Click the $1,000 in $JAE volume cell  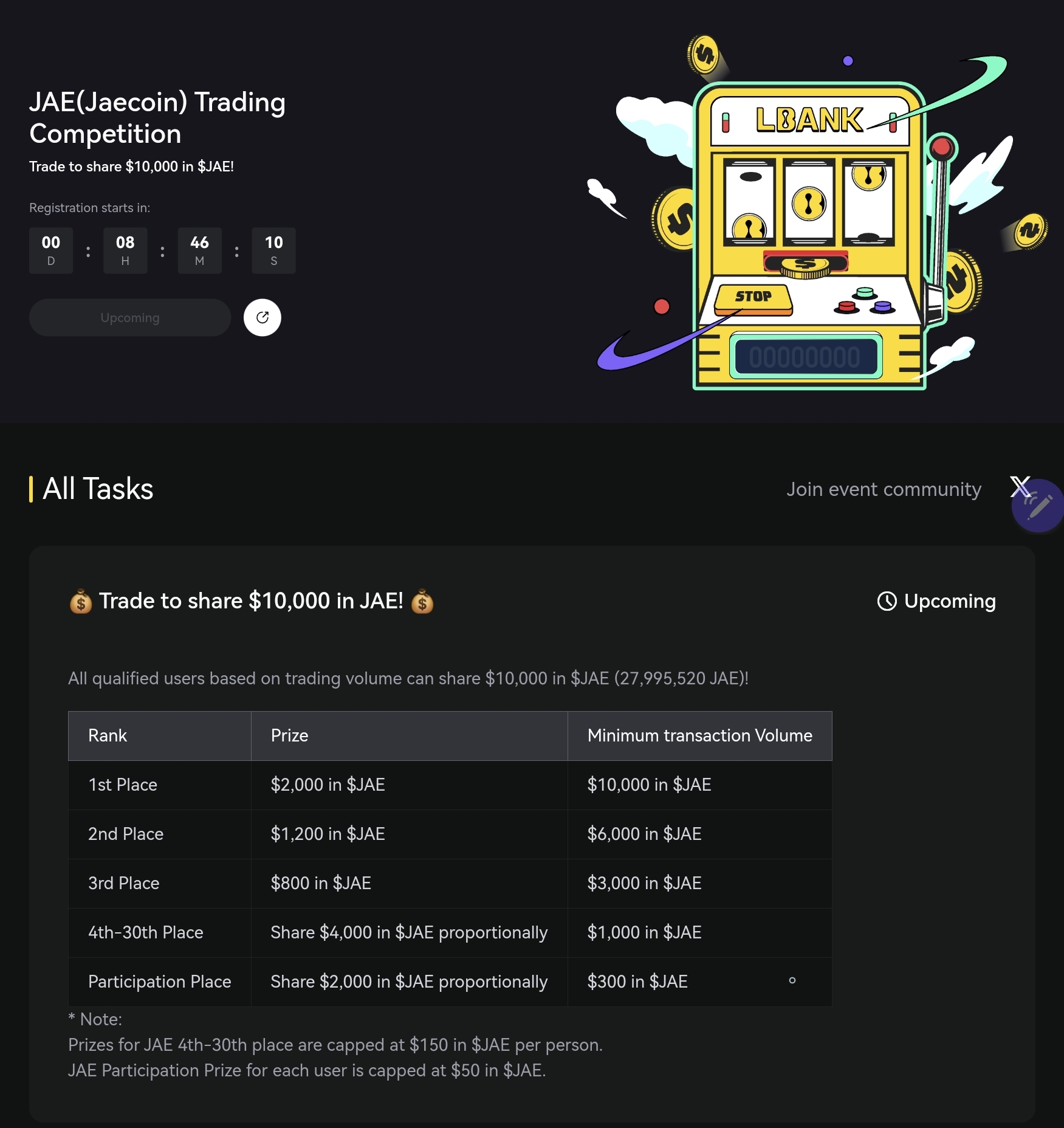pos(700,932)
